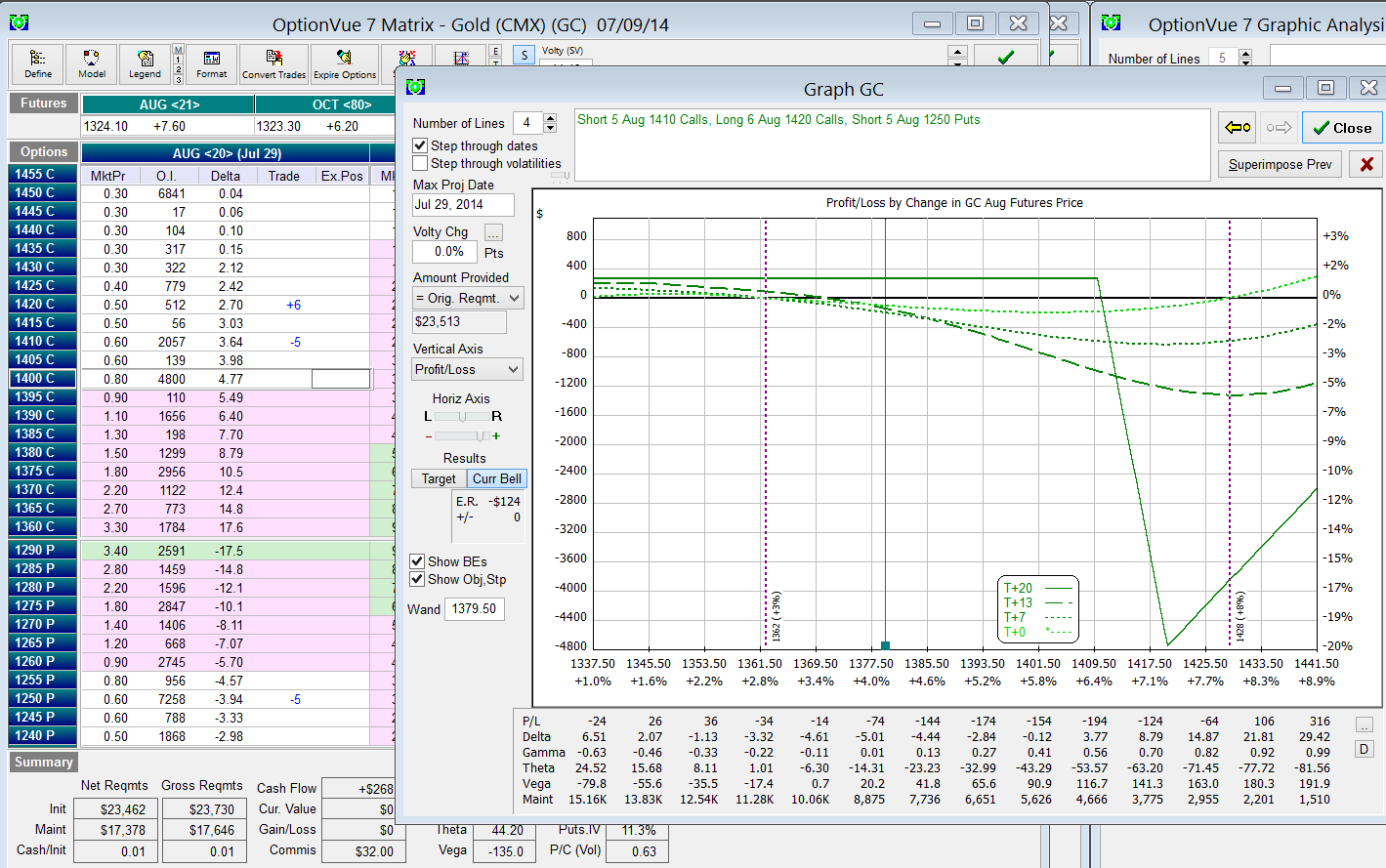Click the Horiz Axis L-R slider
Screen dimensions: 1386x868
[x=462, y=416]
